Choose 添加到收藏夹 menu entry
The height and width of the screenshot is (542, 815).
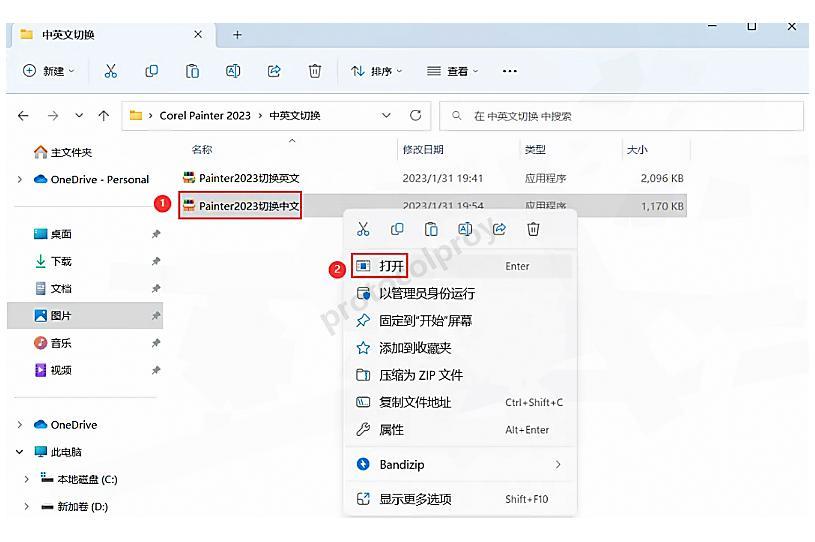pyautogui.click(x=461, y=348)
